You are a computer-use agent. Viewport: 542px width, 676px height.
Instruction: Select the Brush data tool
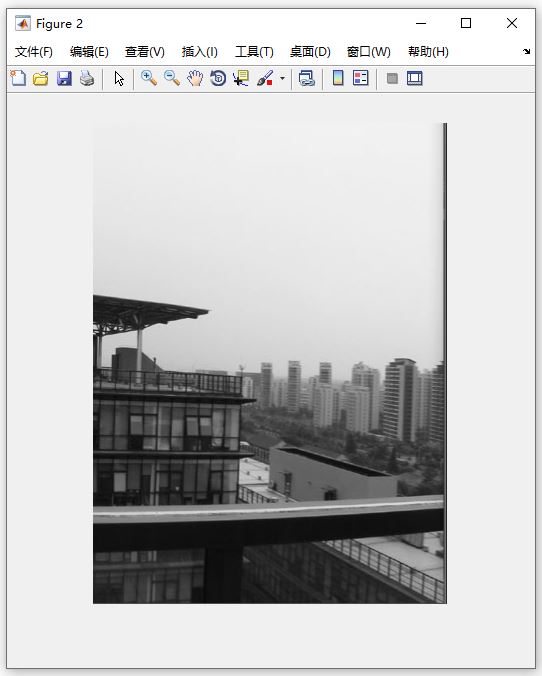pos(265,78)
